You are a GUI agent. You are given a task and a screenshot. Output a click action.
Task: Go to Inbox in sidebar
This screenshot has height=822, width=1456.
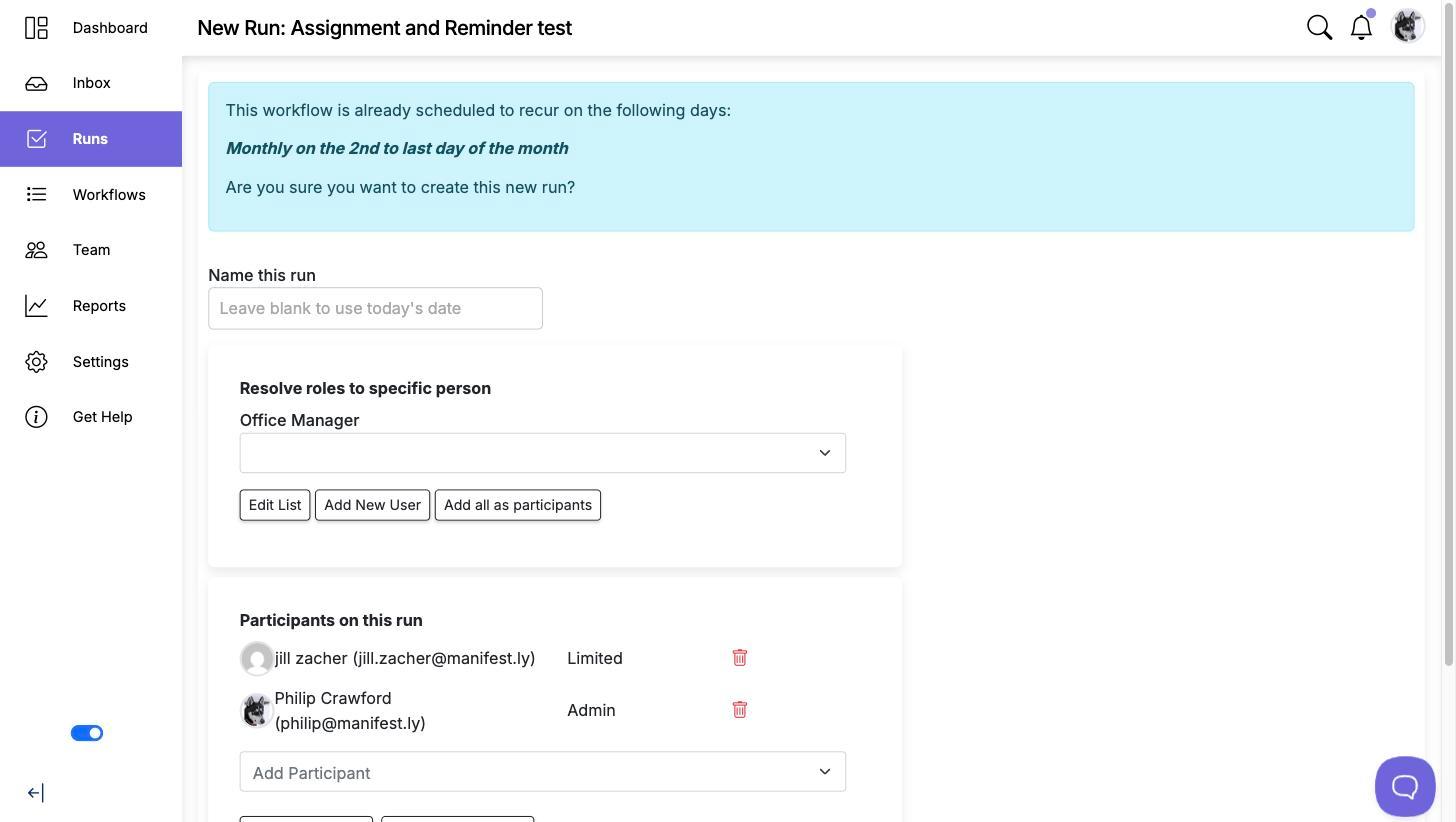(91, 83)
